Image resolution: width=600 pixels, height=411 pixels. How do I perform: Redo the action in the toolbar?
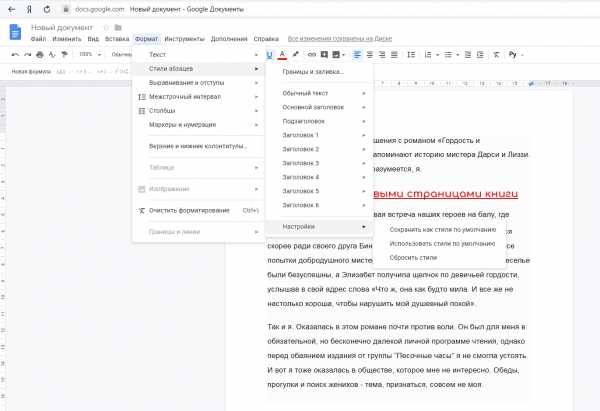point(28,55)
